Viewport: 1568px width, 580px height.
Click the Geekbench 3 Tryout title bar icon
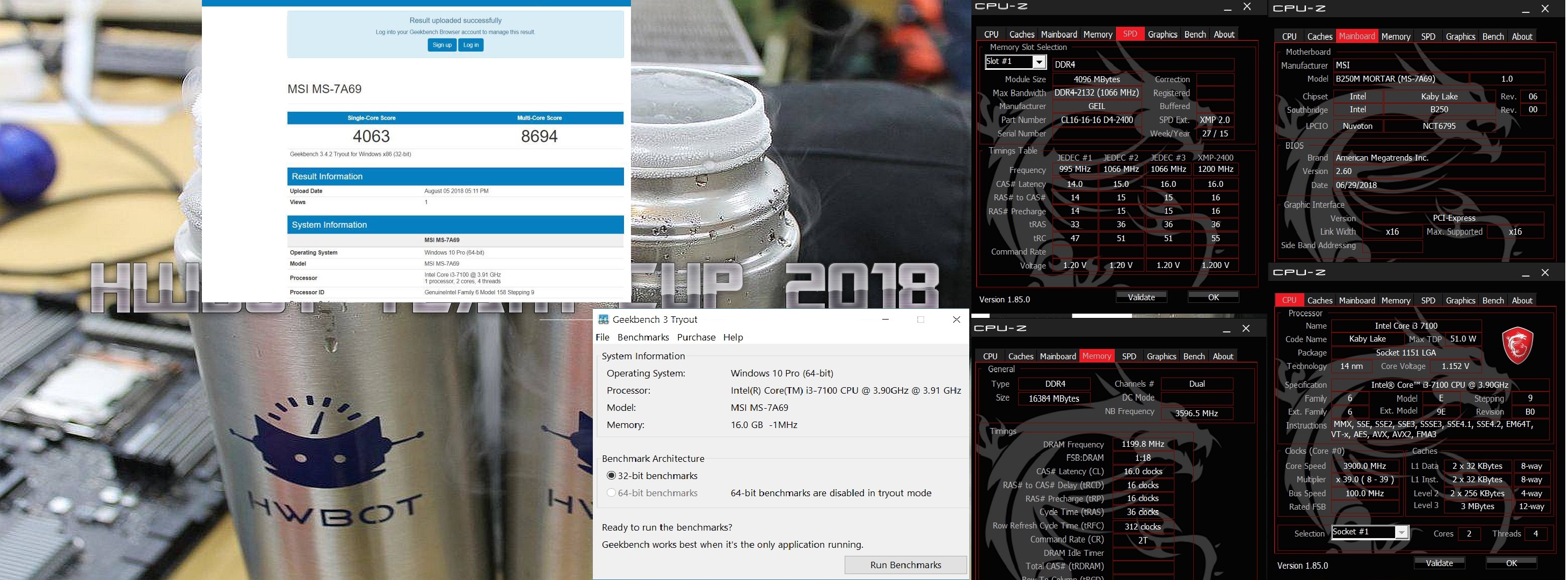pos(603,320)
